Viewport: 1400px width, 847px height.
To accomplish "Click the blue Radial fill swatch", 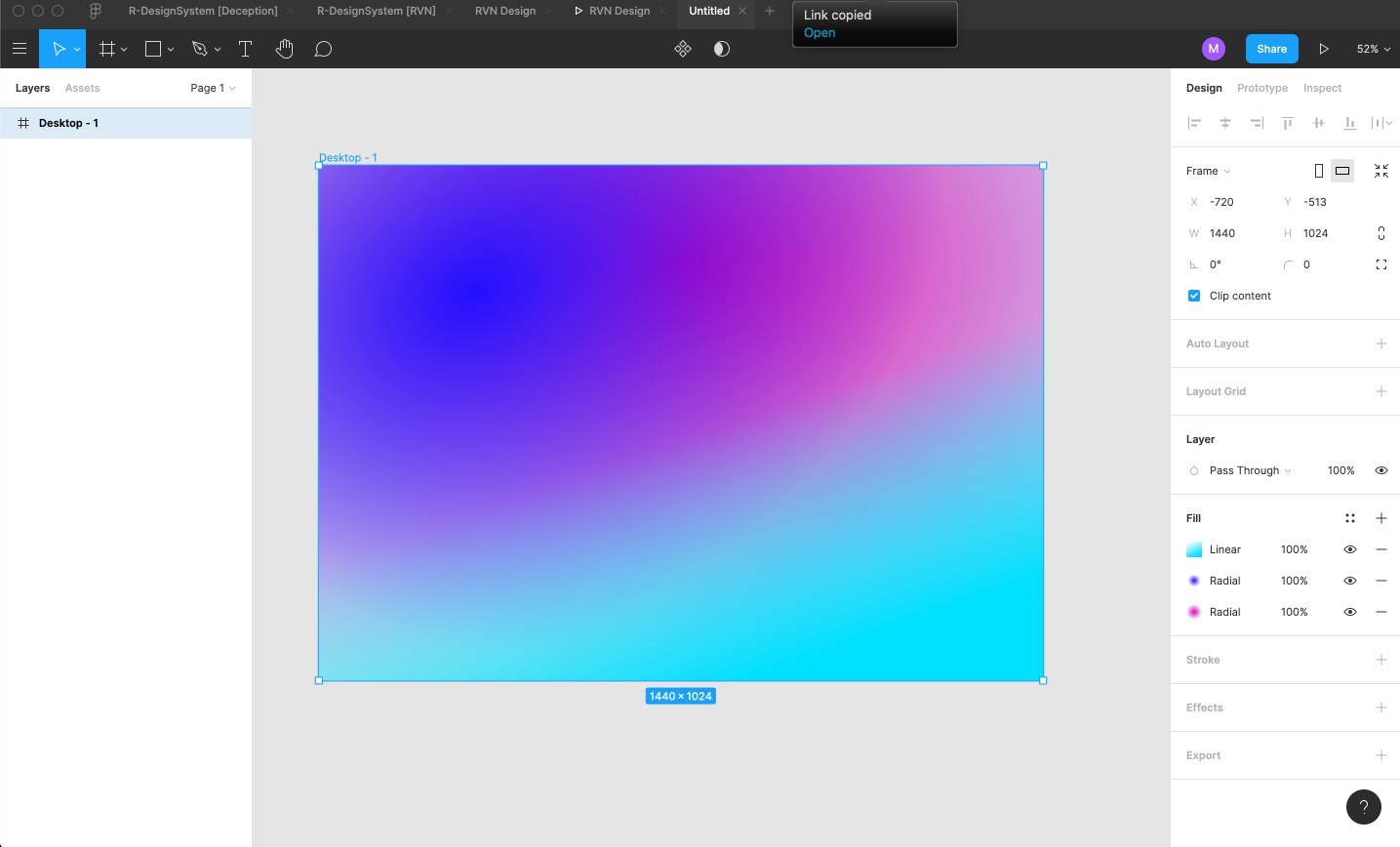I will point(1194,581).
